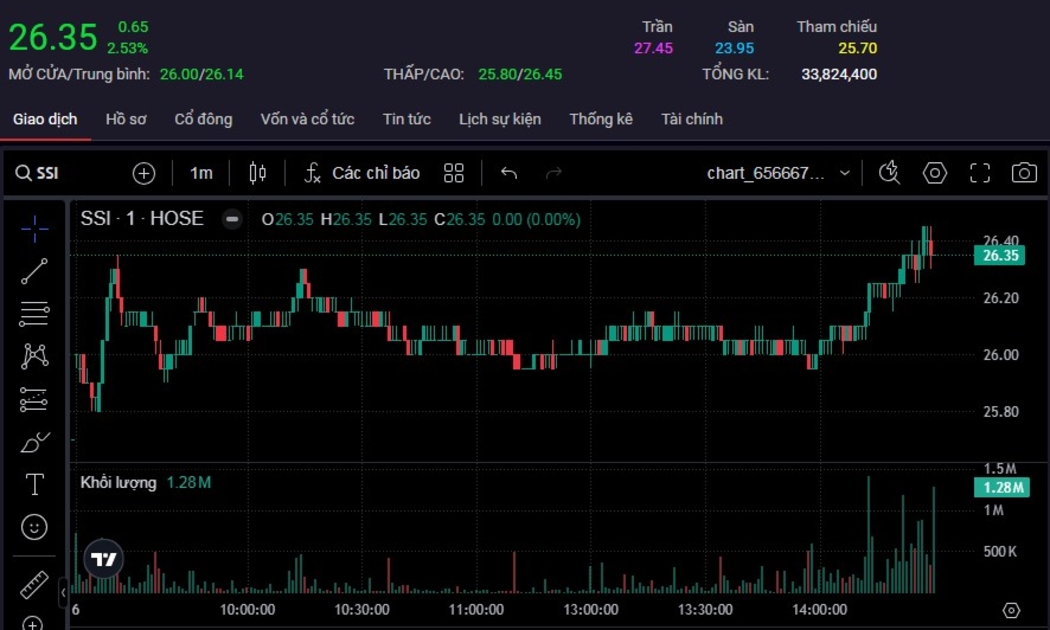The image size is (1050, 630).
Task: Open the 1m time interval dropdown
Action: click(x=201, y=173)
